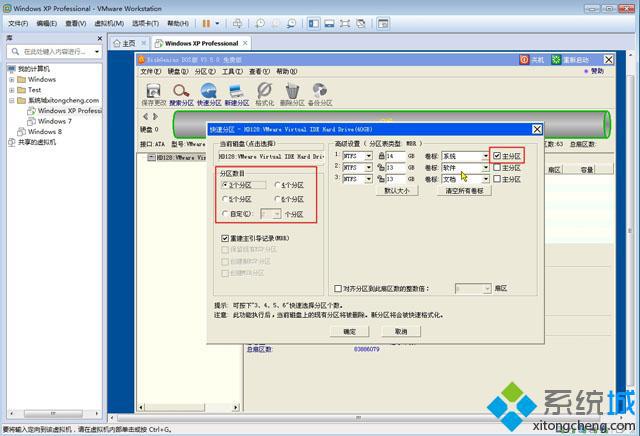The width and height of the screenshot is (640, 436).
Task: Click the take snapshot toolbar icon
Action: [x=260, y=24]
